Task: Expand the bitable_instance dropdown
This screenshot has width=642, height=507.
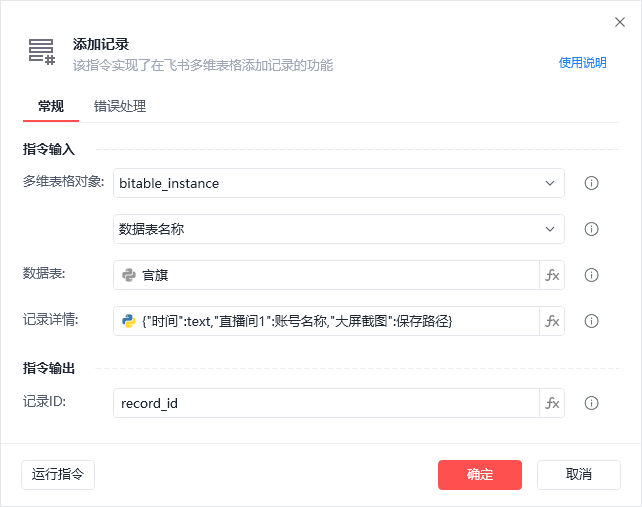Action: point(549,183)
